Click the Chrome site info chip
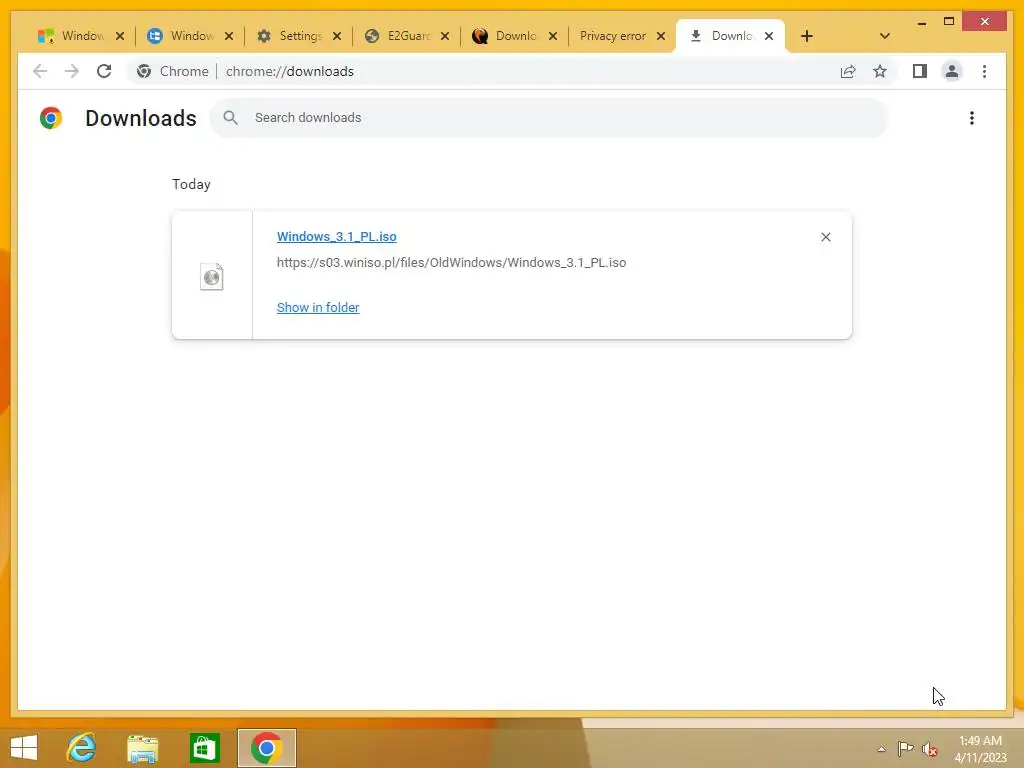The image size is (1024, 768). click(x=173, y=71)
